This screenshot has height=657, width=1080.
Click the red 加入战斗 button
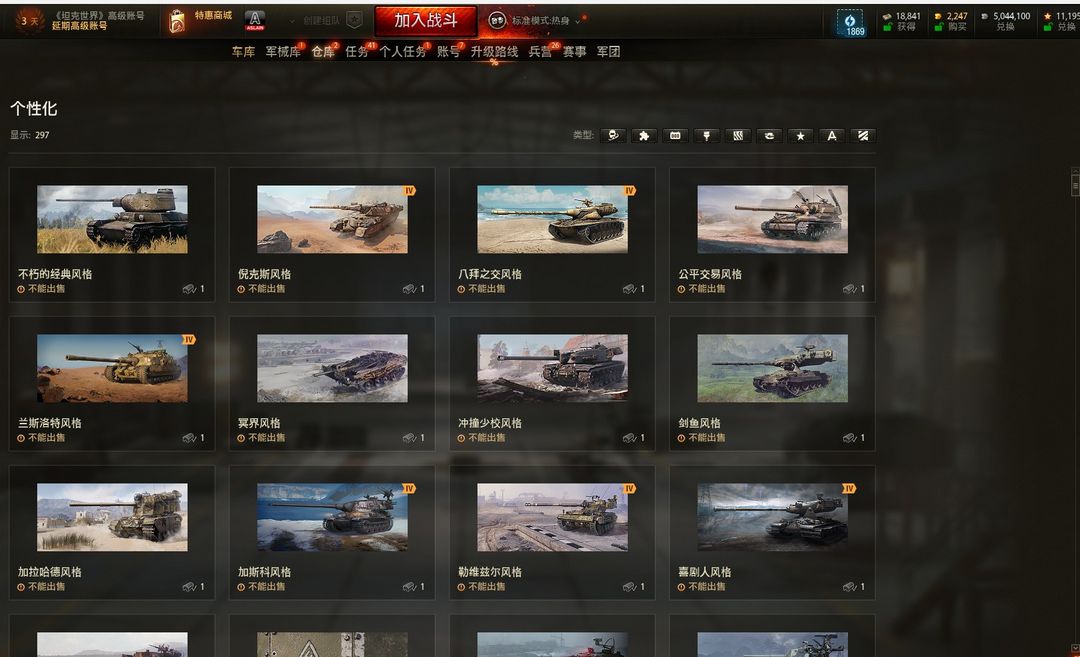[x=426, y=21]
